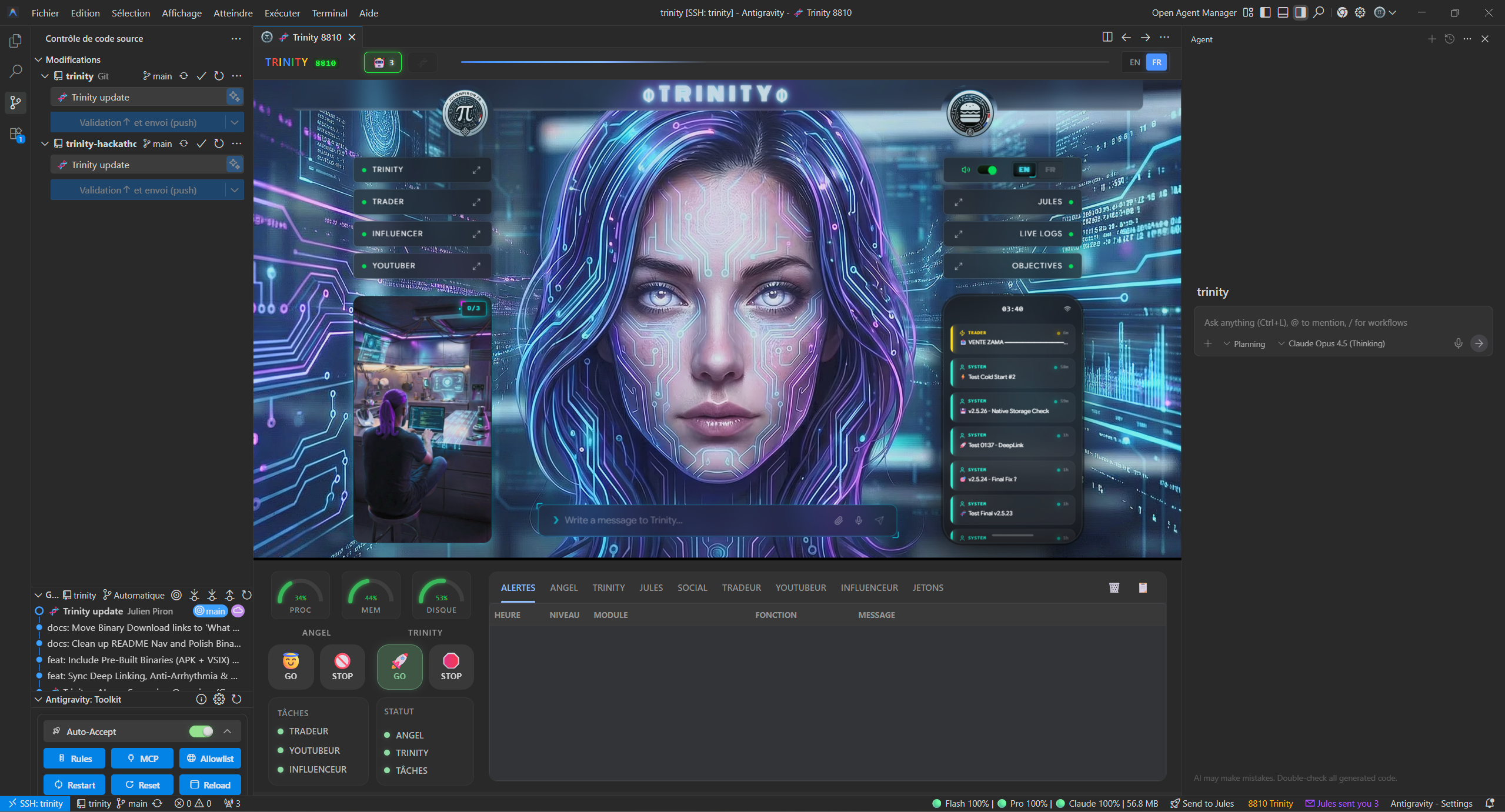Expand the TRINITY panel with arrows icon
The height and width of the screenshot is (812, 1505).
476,170
